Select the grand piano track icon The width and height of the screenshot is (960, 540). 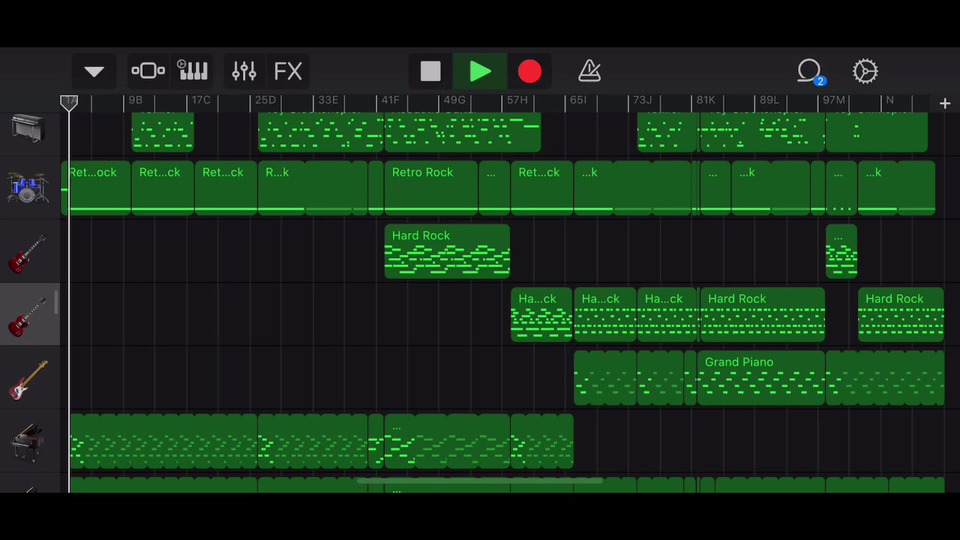28,443
